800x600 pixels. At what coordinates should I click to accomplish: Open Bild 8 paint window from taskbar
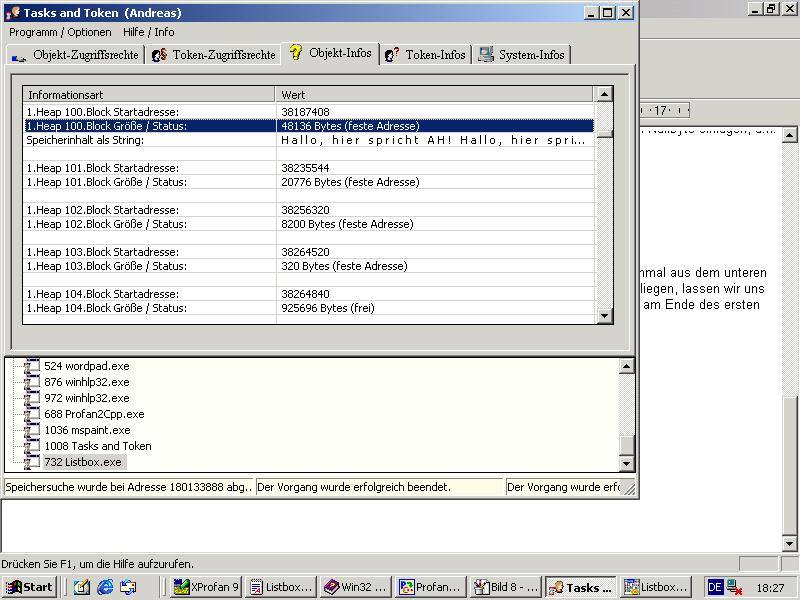507,587
